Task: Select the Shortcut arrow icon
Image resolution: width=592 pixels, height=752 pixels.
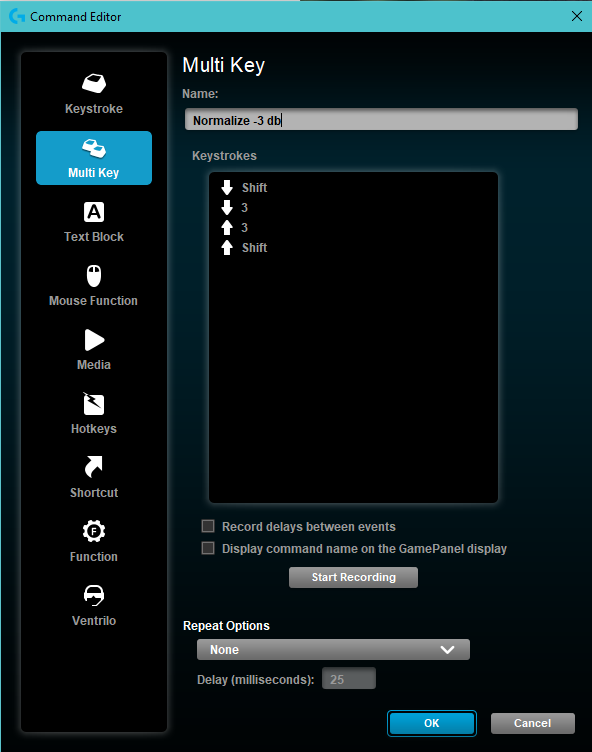Action: tap(94, 467)
